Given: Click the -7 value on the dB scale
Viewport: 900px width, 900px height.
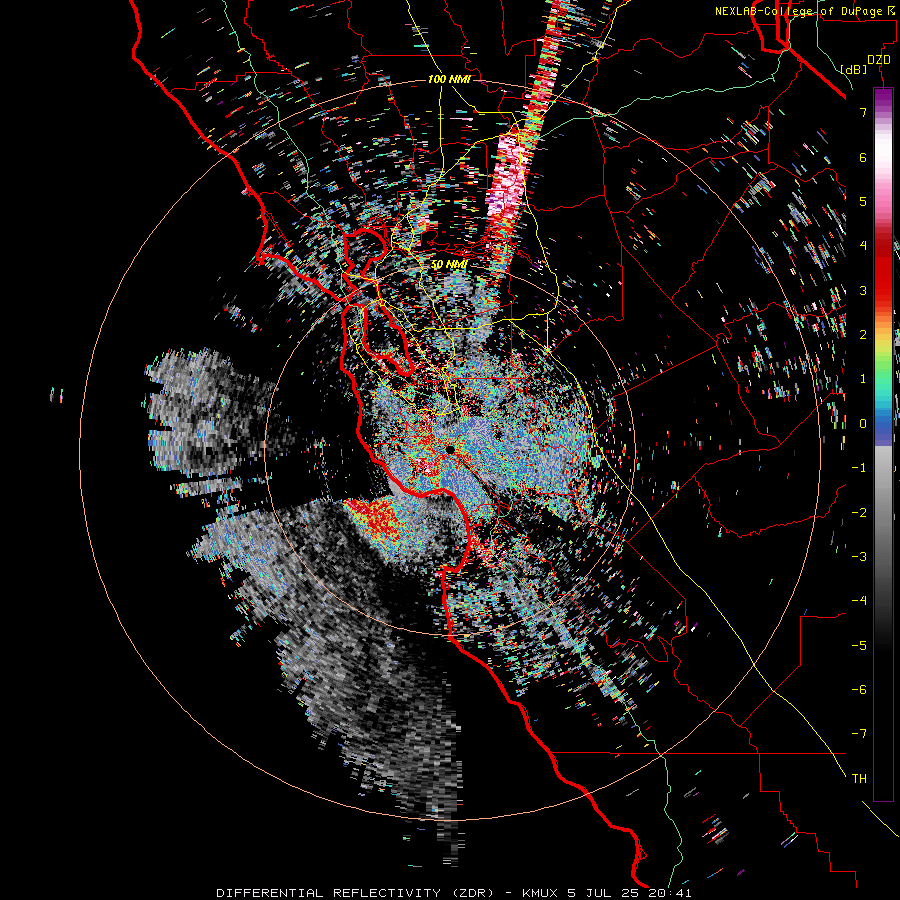Looking at the screenshot, I should coord(859,734).
